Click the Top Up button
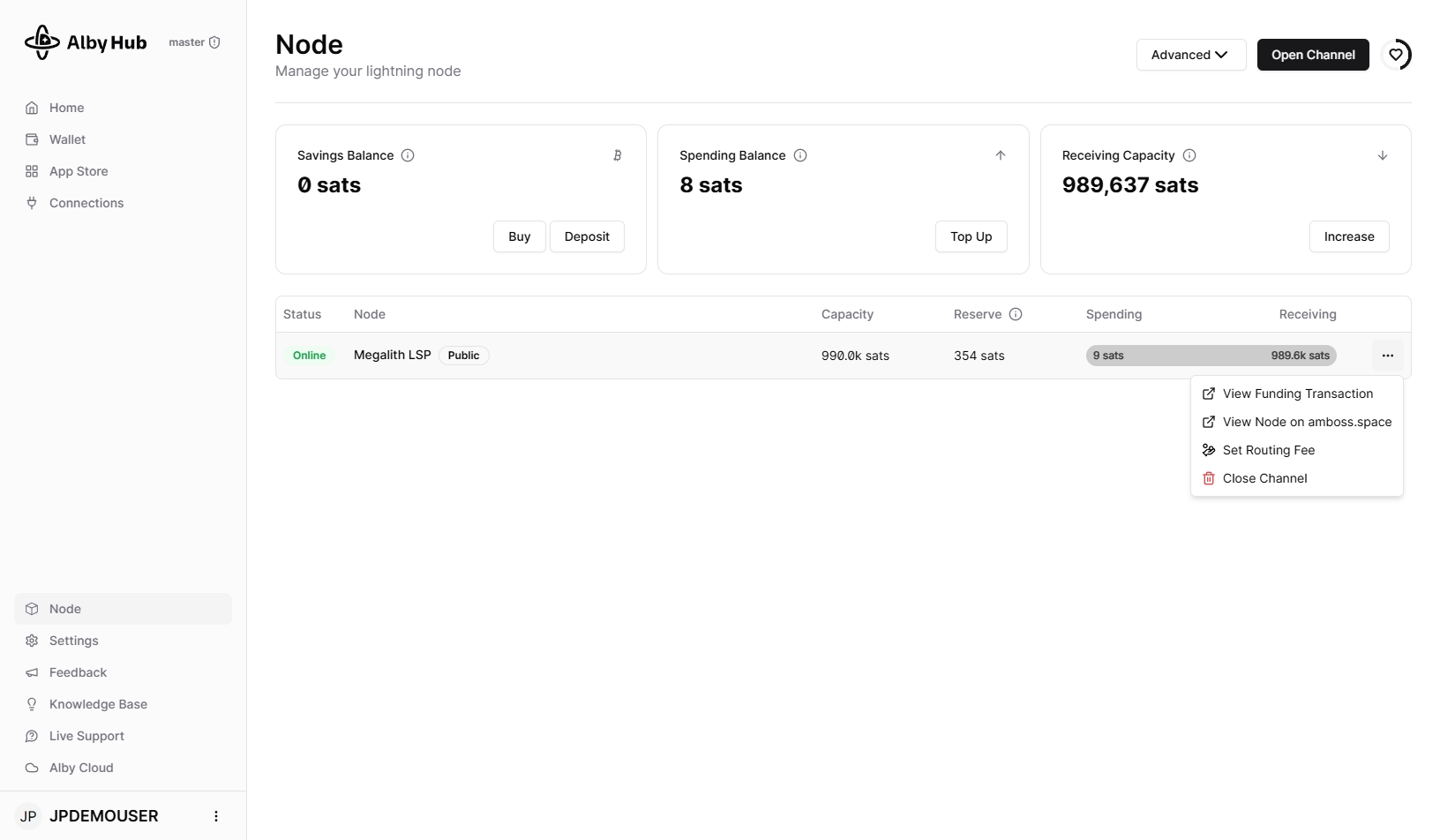 click(x=971, y=236)
